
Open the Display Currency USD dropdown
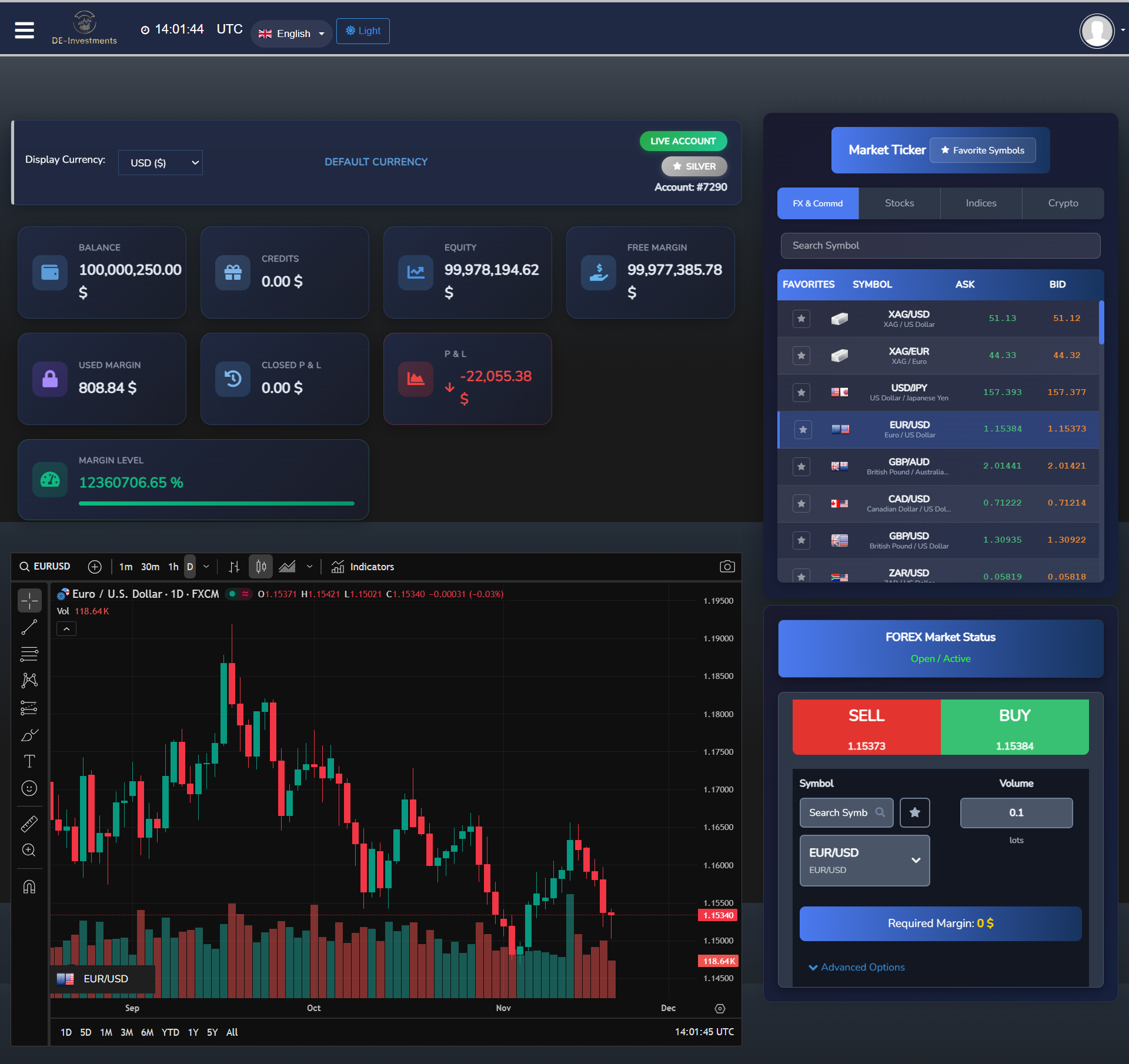[160, 163]
